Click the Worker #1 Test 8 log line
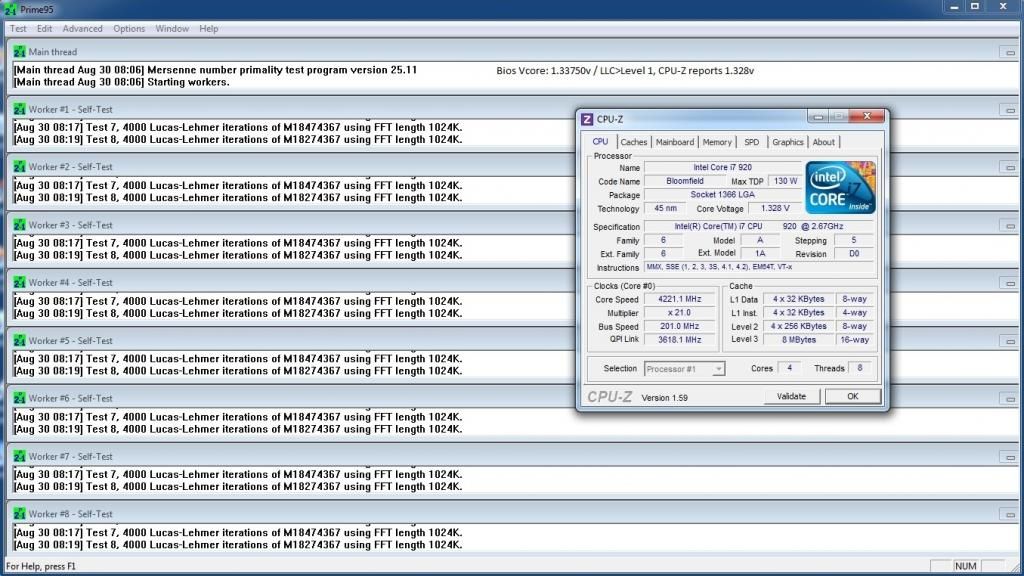The height and width of the screenshot is (576, 1024). point(238,139)
